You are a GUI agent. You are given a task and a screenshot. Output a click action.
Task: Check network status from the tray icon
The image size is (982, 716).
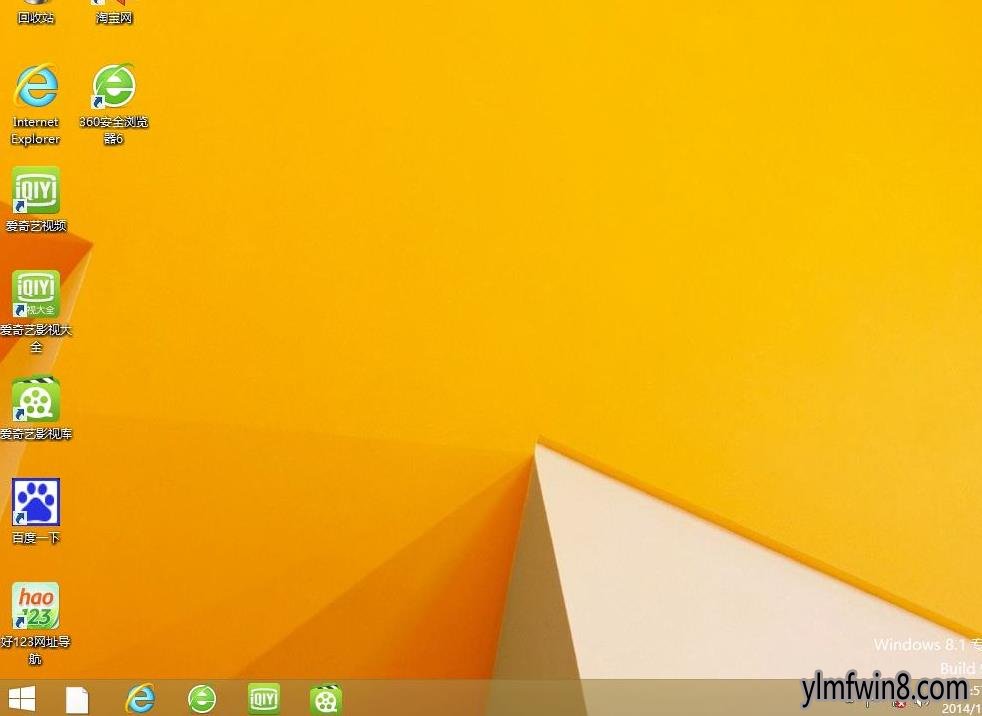[x=899, y=702]
